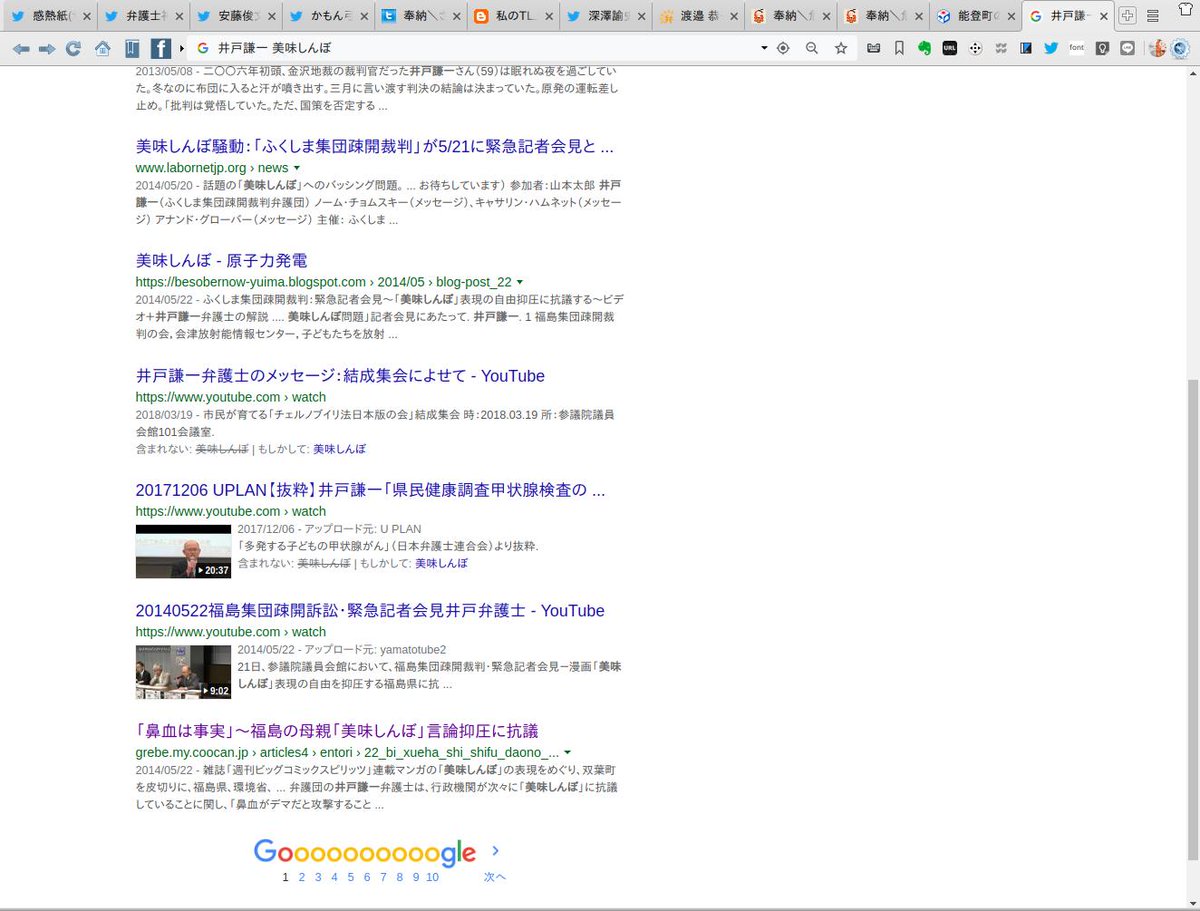Bookmark this page with the star icon
The image size is (1200, 911).
[841, 48]
